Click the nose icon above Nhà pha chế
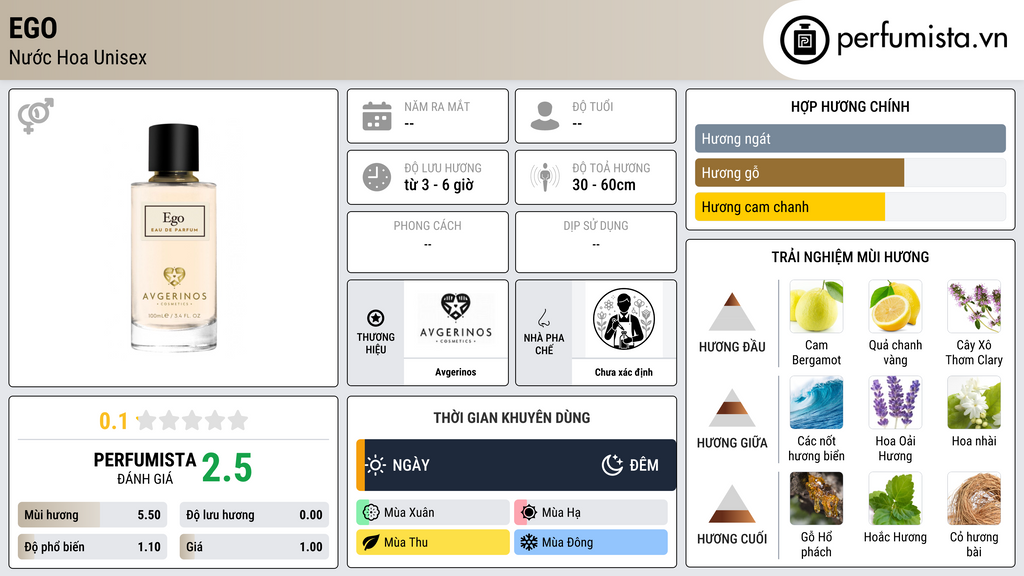 pos(543,318)
